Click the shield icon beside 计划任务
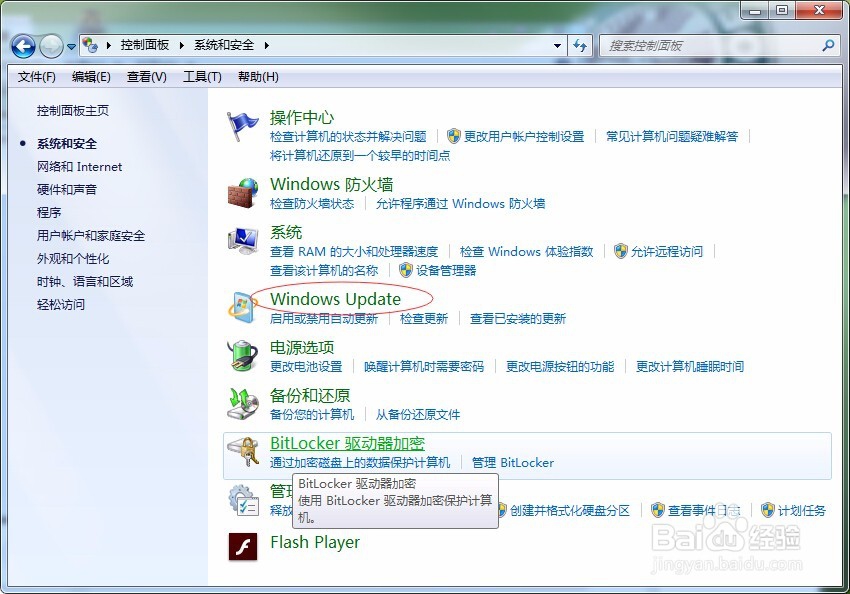This screenshot has height=594, width=850. tap(768, 510)
